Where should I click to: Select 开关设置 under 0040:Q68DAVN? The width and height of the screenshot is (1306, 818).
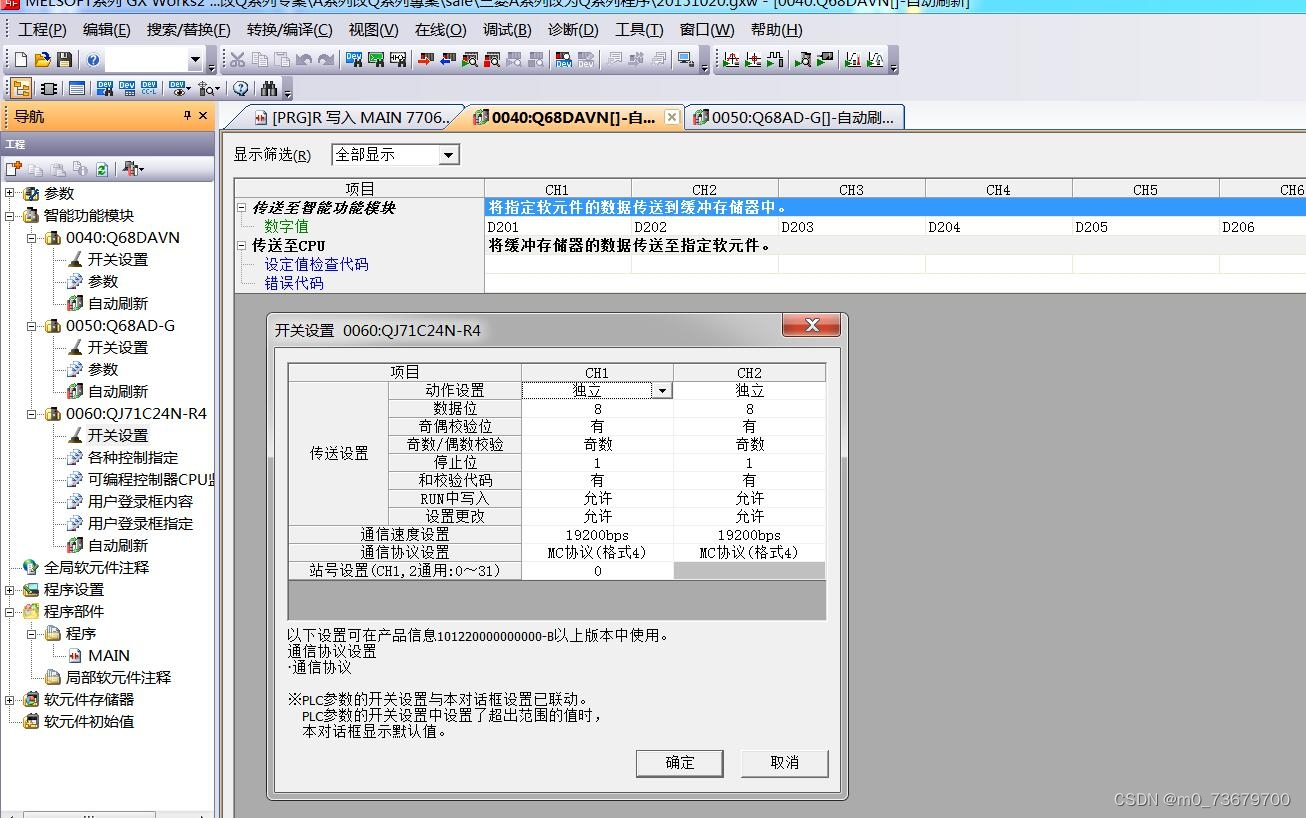pos(117,259)
